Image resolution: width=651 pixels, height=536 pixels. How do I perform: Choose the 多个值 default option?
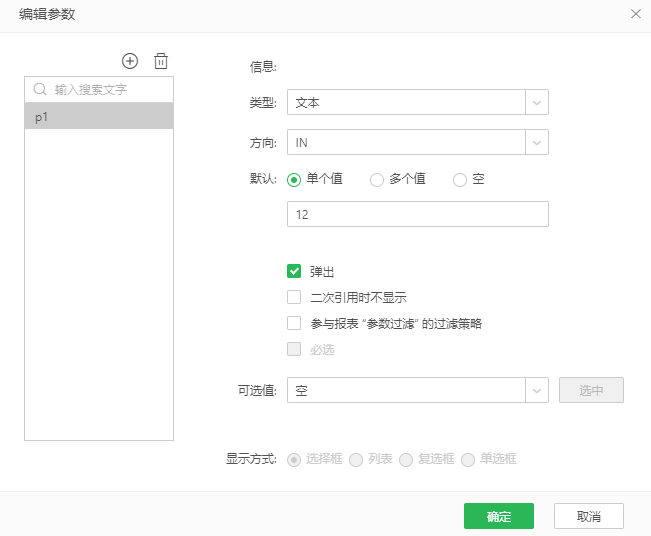(377, 180)
